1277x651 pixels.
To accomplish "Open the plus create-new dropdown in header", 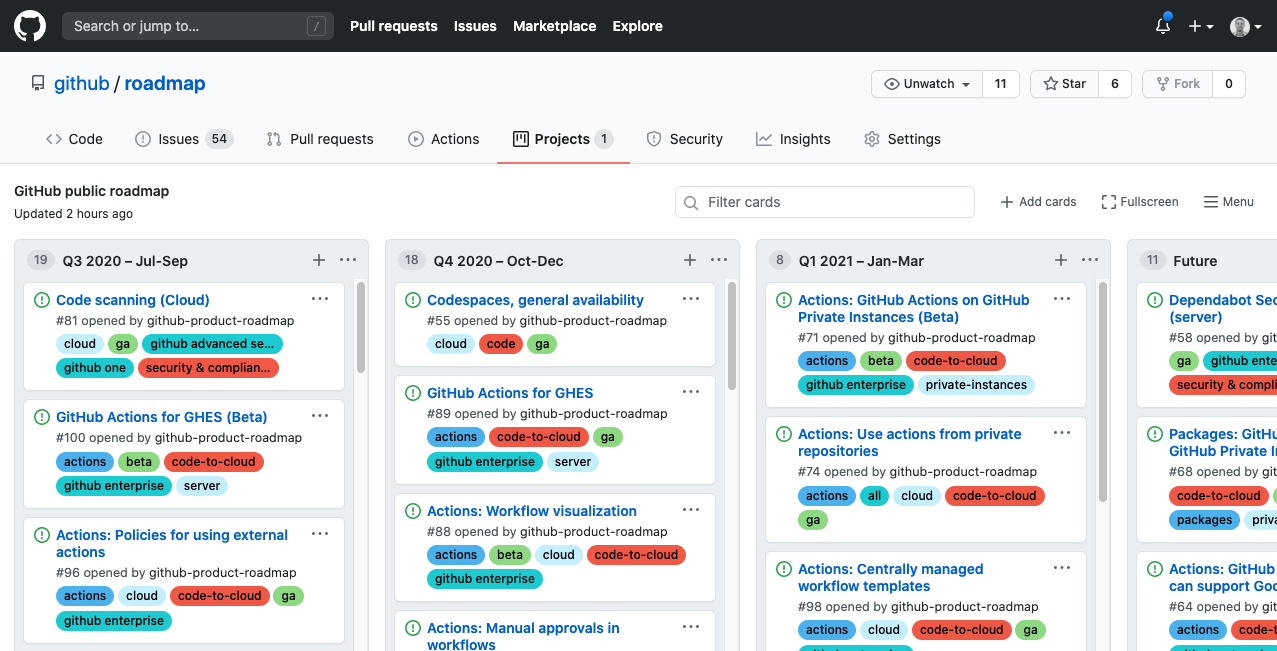I will point(1200,26).
